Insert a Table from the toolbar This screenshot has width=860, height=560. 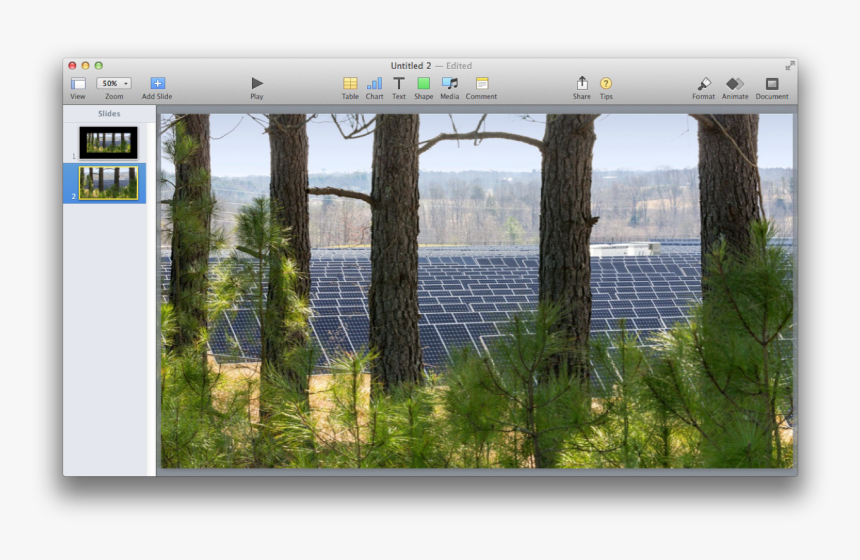tap(350, 84)
